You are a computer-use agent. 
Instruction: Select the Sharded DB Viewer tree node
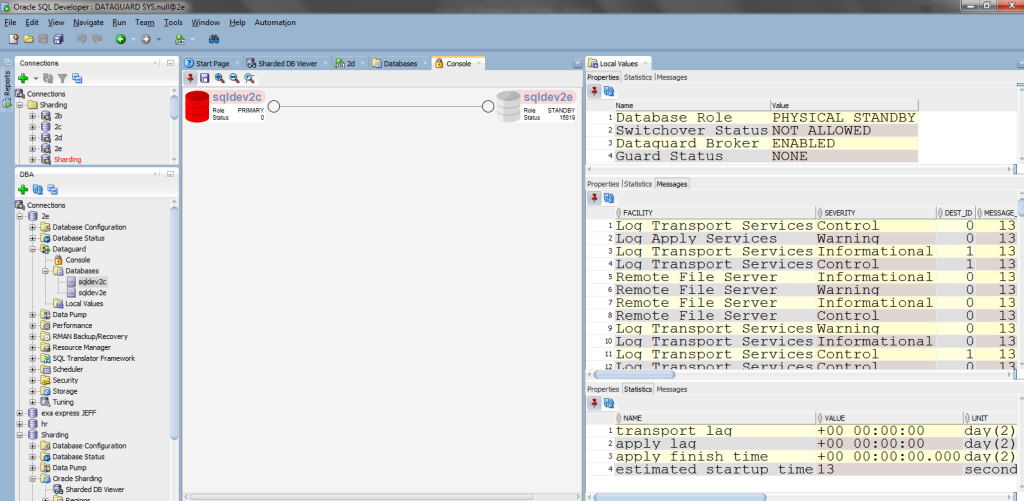pos(94,489)
